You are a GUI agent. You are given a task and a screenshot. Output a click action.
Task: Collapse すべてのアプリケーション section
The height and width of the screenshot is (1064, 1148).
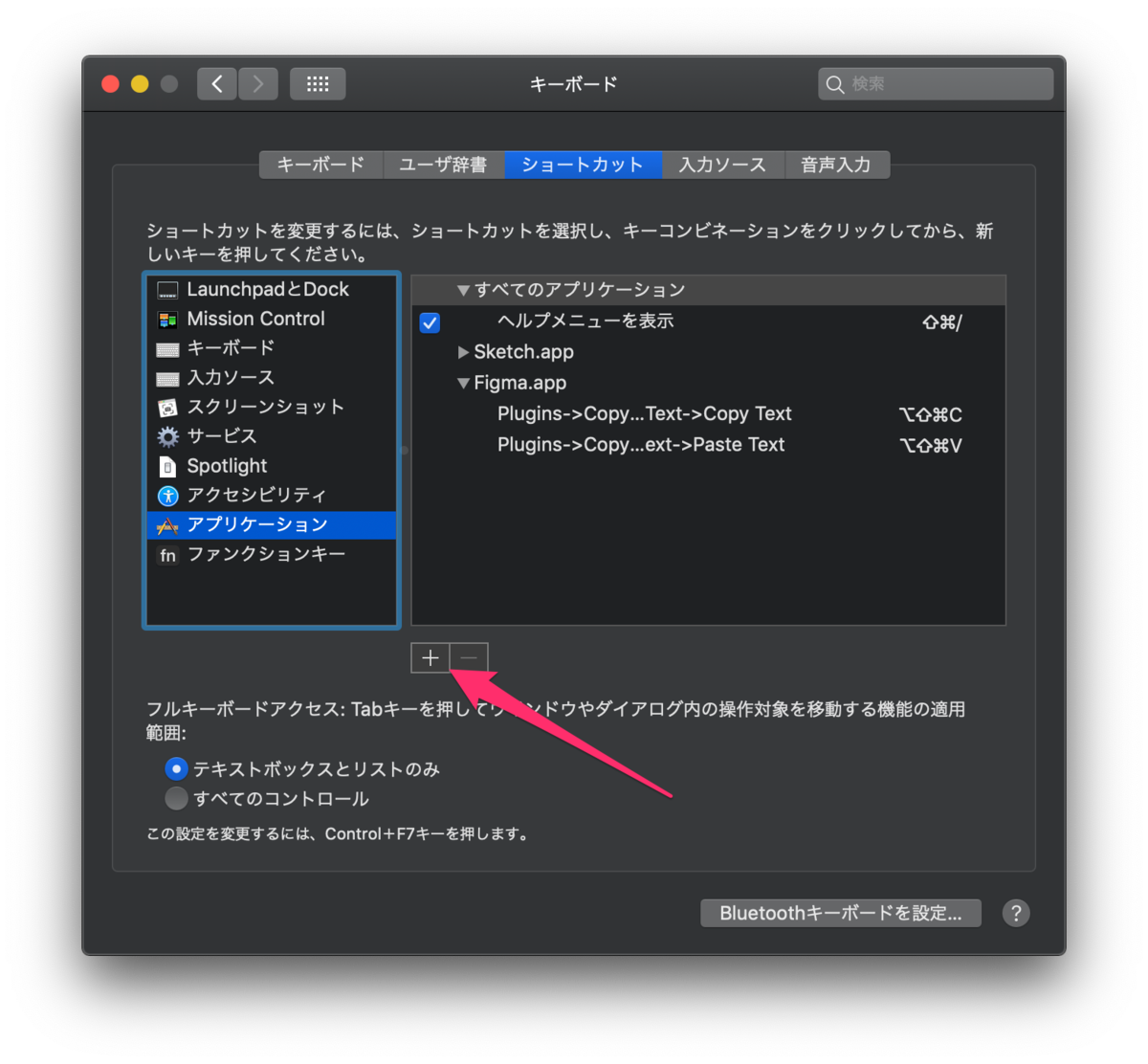[x=463, y=290]
